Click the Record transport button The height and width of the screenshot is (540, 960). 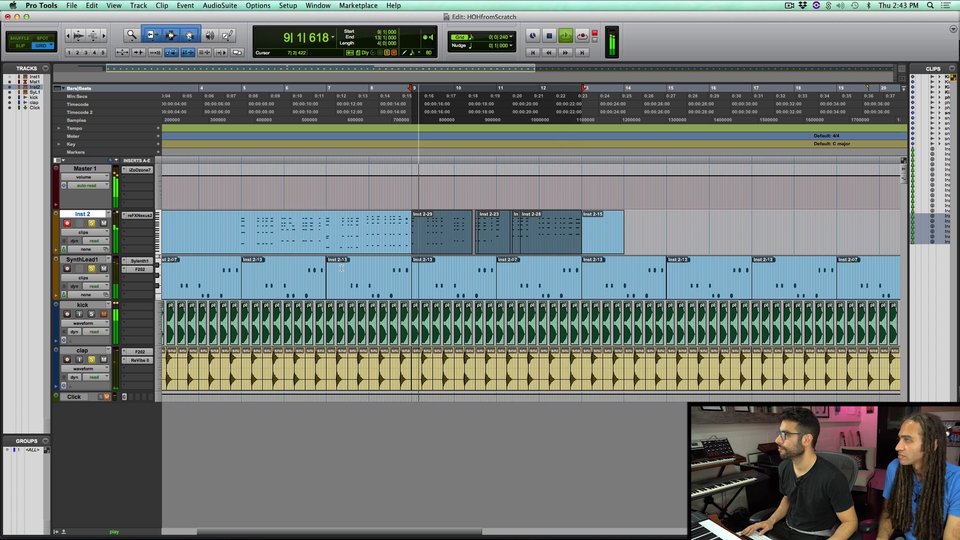pyautogui.click(x=582, y=36)
